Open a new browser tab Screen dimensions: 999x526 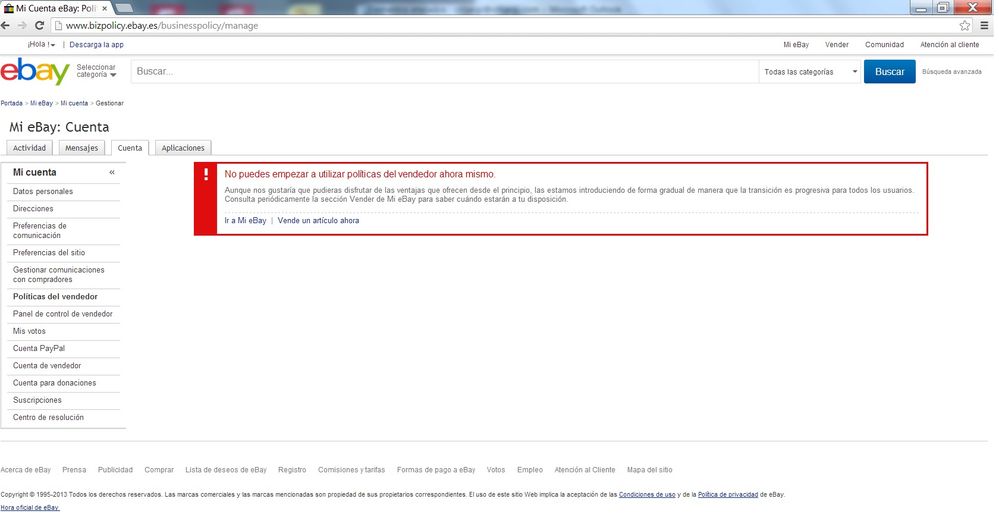pos(124,8)
